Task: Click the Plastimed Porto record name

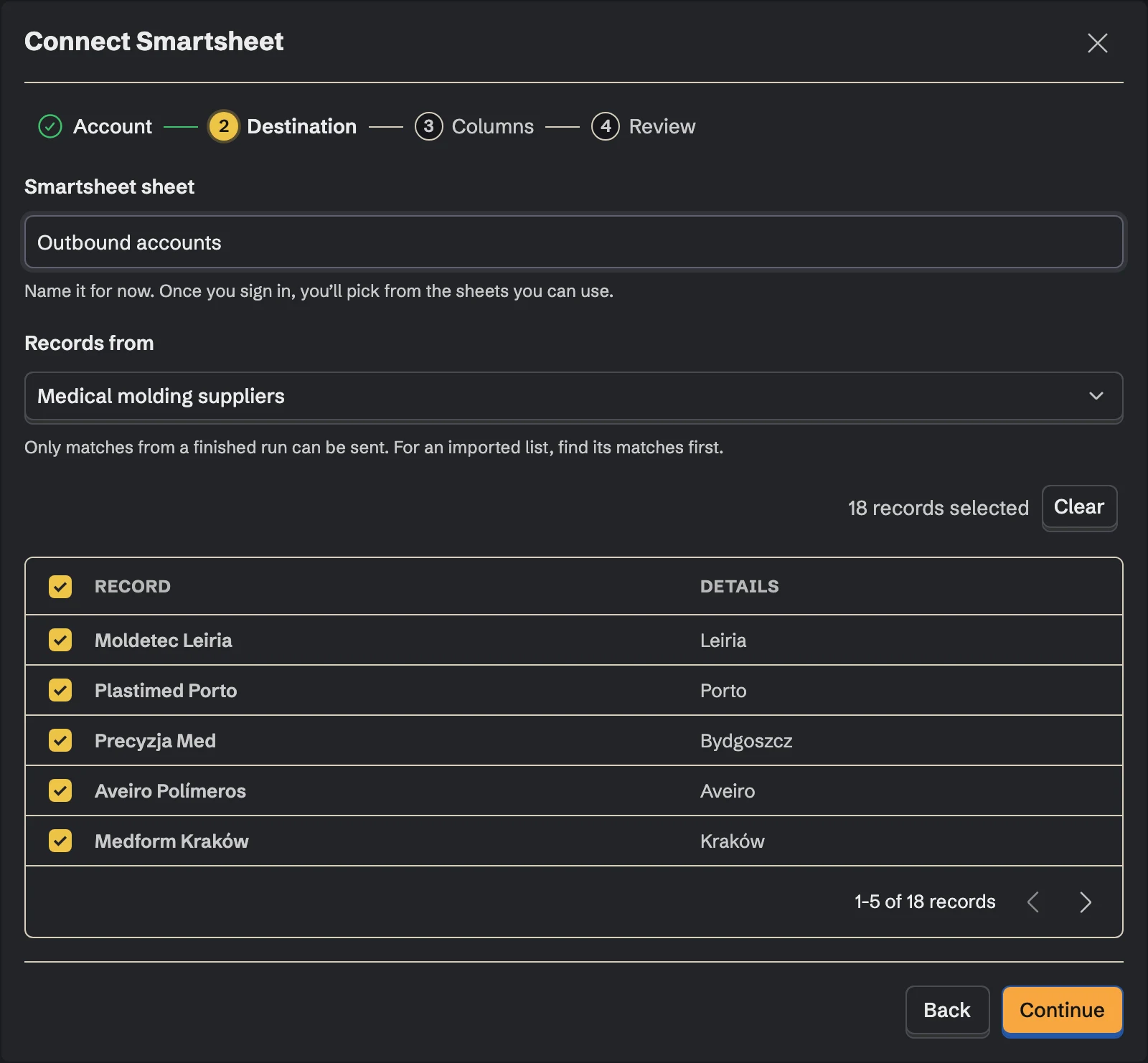Action: 166,690
